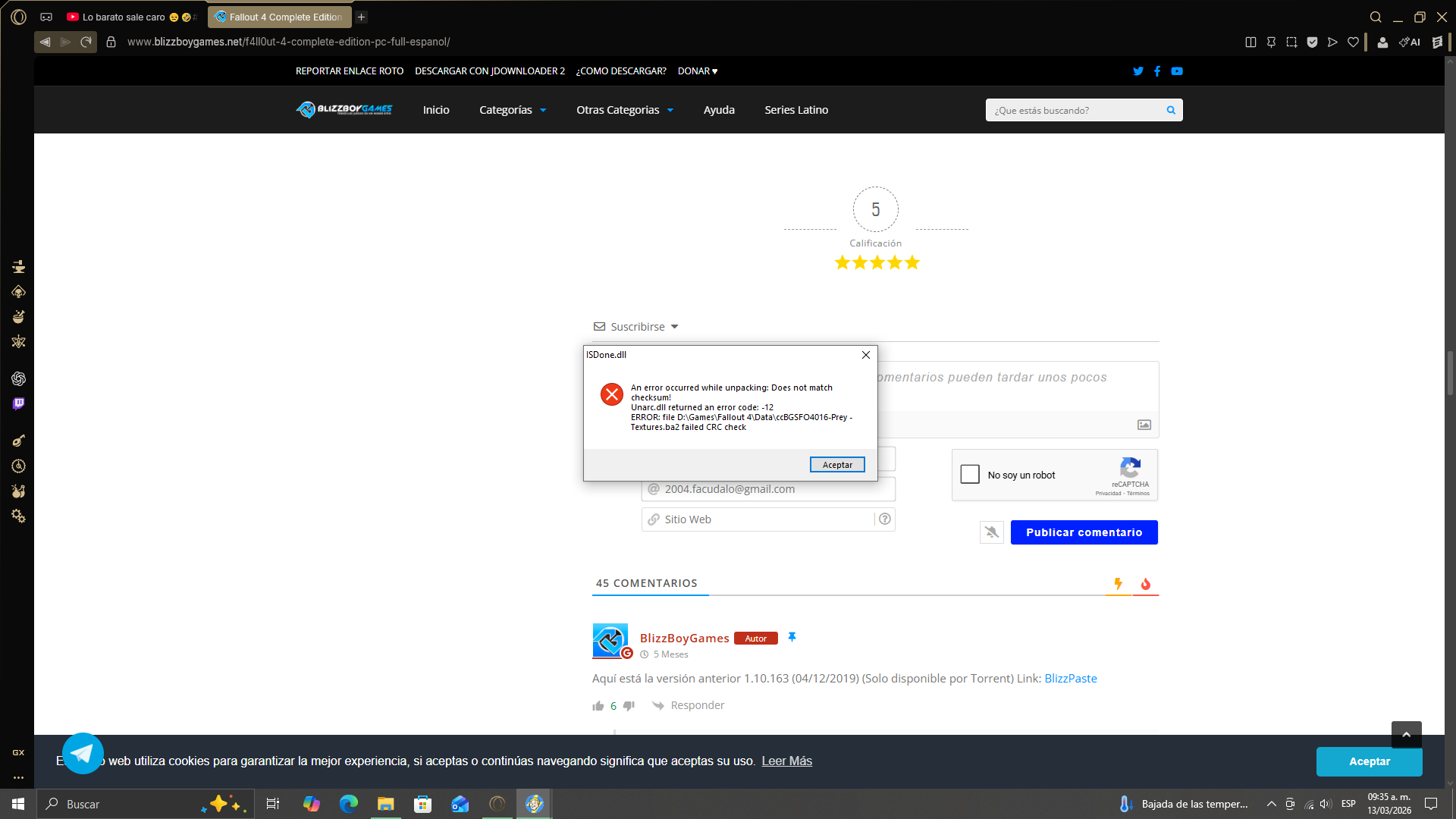Expand the Otras Categorias dropdown

pyautogui.click(x=624, y=111)
